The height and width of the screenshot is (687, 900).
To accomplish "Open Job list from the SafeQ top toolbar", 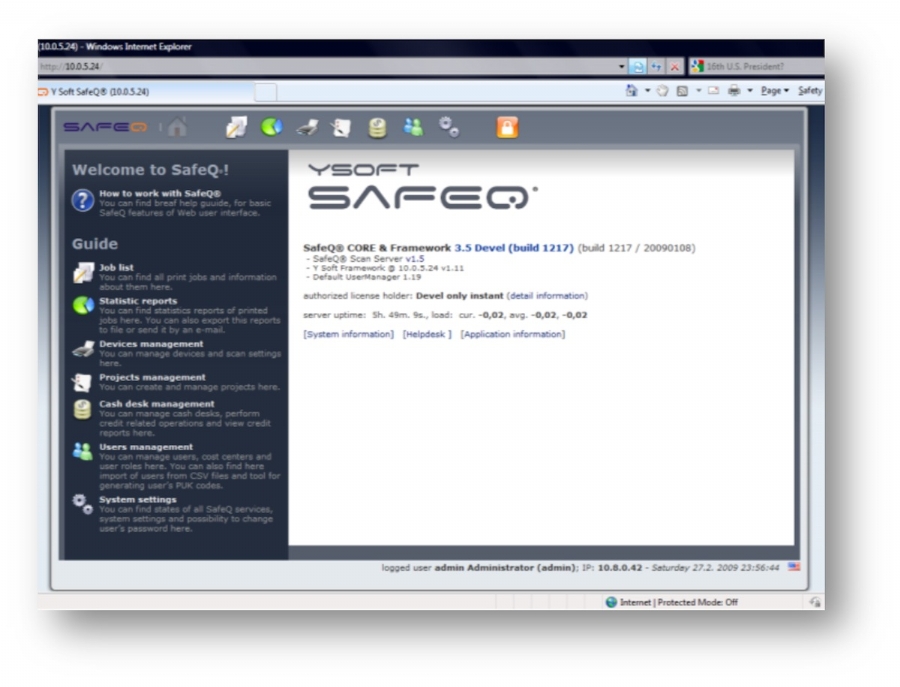I will 236,127.
